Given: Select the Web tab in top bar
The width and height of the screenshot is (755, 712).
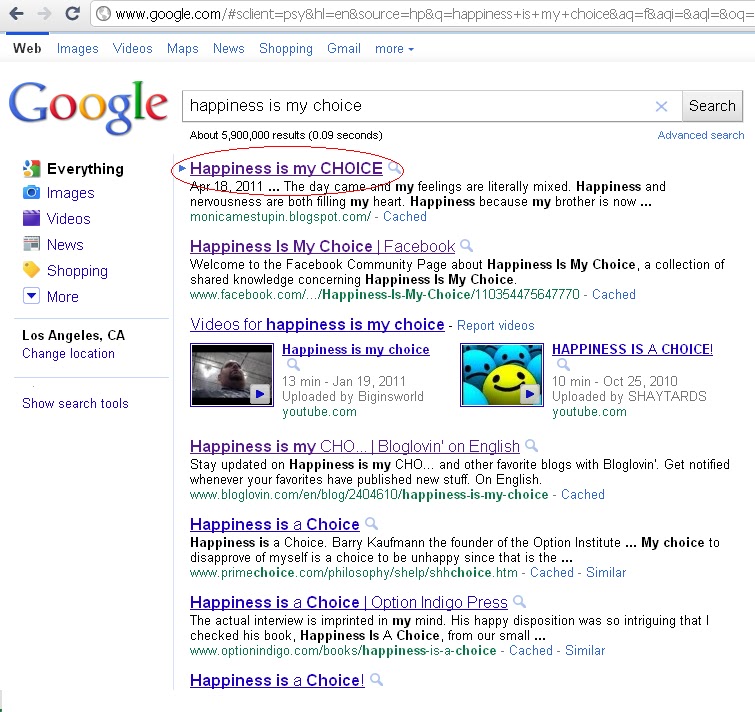Looking at the screenshot, I should pos(27,49).
